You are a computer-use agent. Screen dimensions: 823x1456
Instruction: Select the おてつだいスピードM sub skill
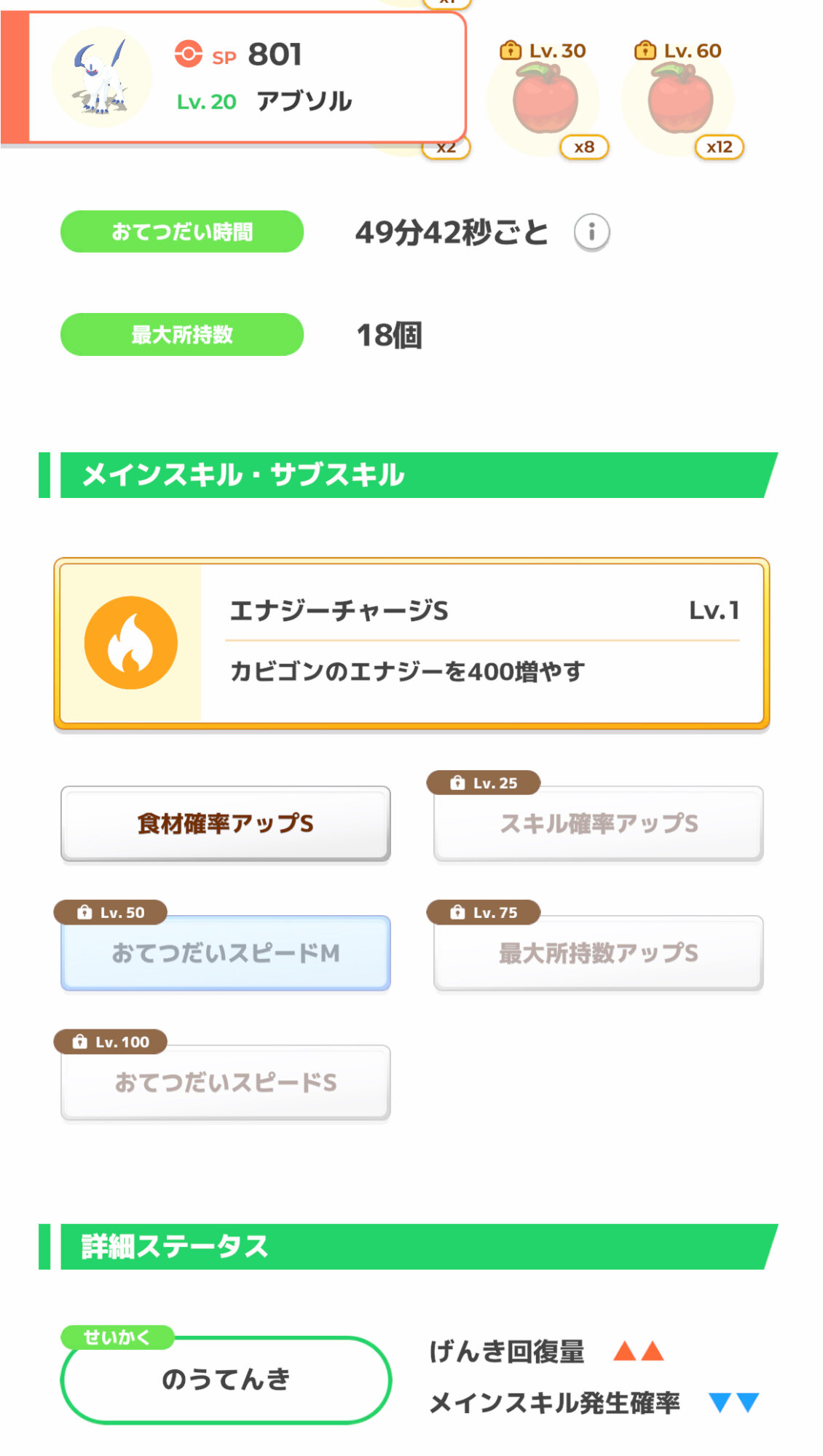click(x=226, y=954)
